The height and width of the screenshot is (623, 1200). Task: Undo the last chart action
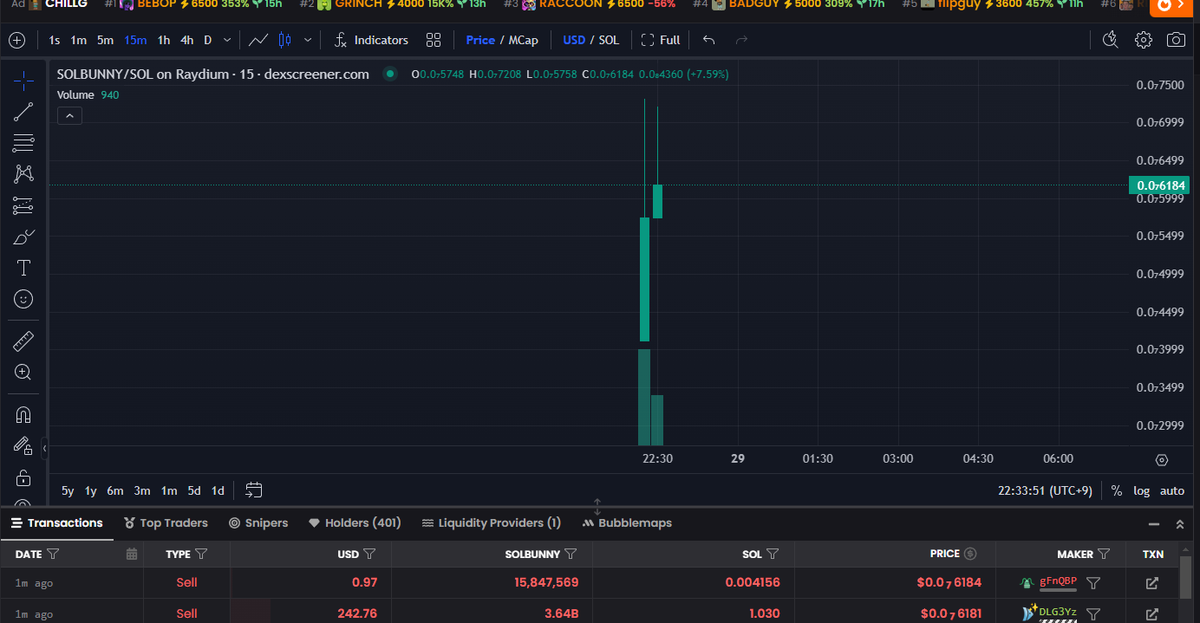[709, 40]
